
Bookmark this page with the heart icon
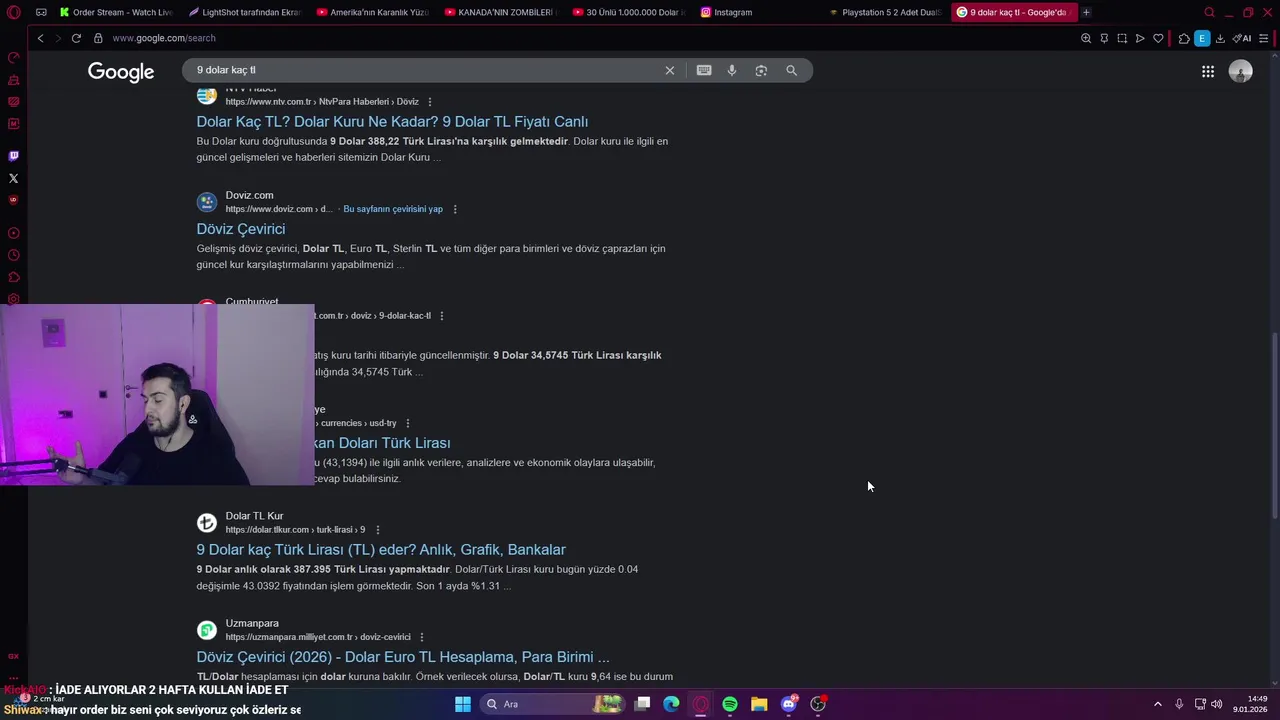click(x=1158, y=38)
